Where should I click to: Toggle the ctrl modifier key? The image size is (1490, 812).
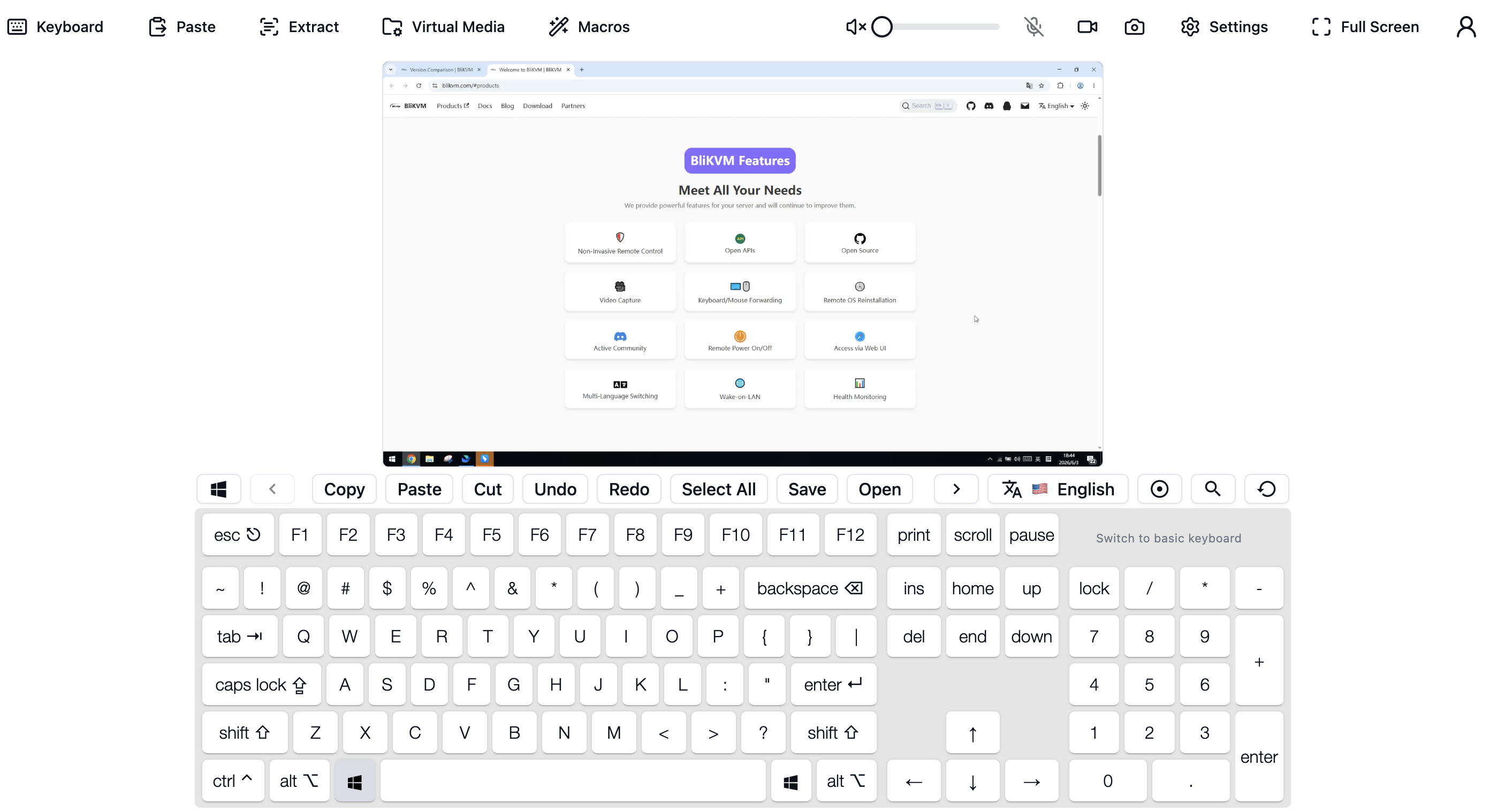(x=233, y=781)
